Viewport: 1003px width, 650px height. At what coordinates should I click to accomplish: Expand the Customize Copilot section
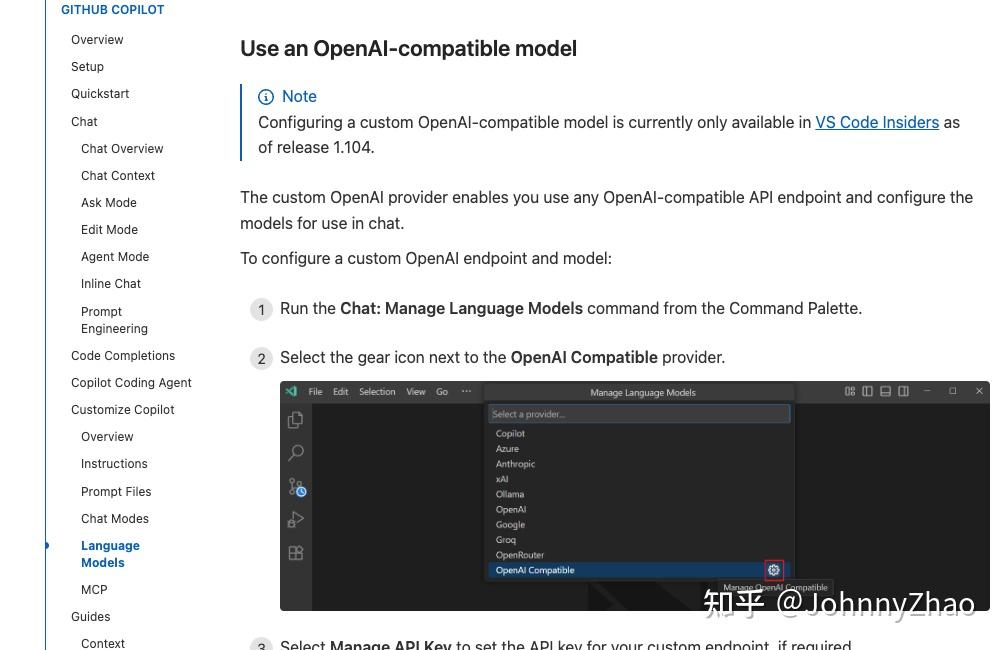click(x=123, y=409)
